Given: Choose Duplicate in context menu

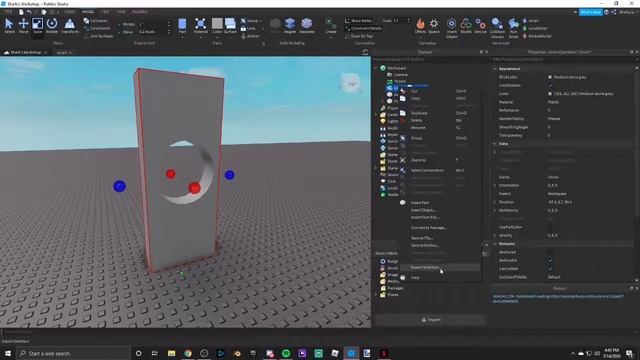Looking at the screenshot, I should pos(440,113).
